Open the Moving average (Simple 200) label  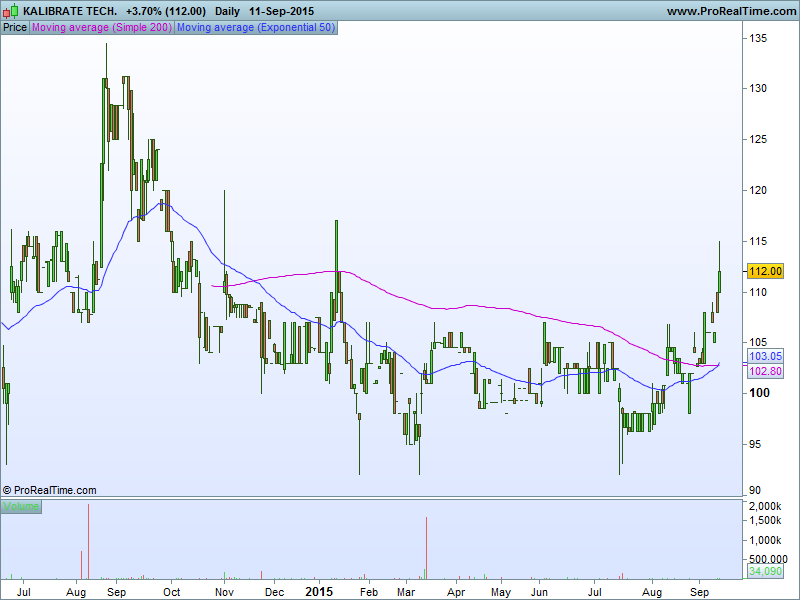tap(102, 28)
